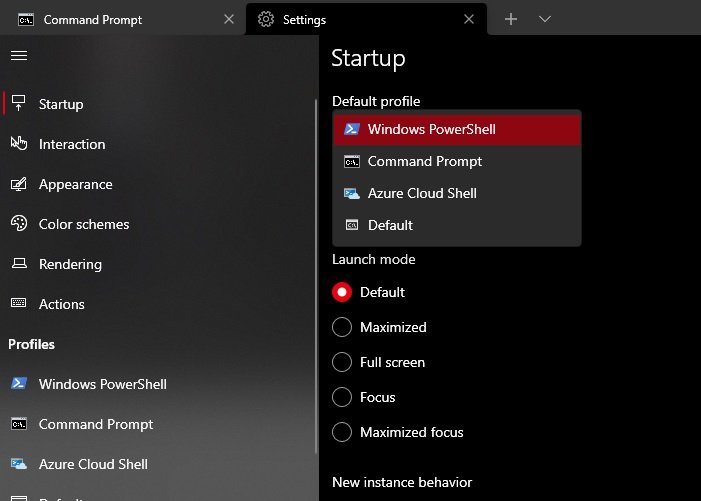Select Full screen launch mode
Screen dimensions: 701x501
[x=342, y=362]
